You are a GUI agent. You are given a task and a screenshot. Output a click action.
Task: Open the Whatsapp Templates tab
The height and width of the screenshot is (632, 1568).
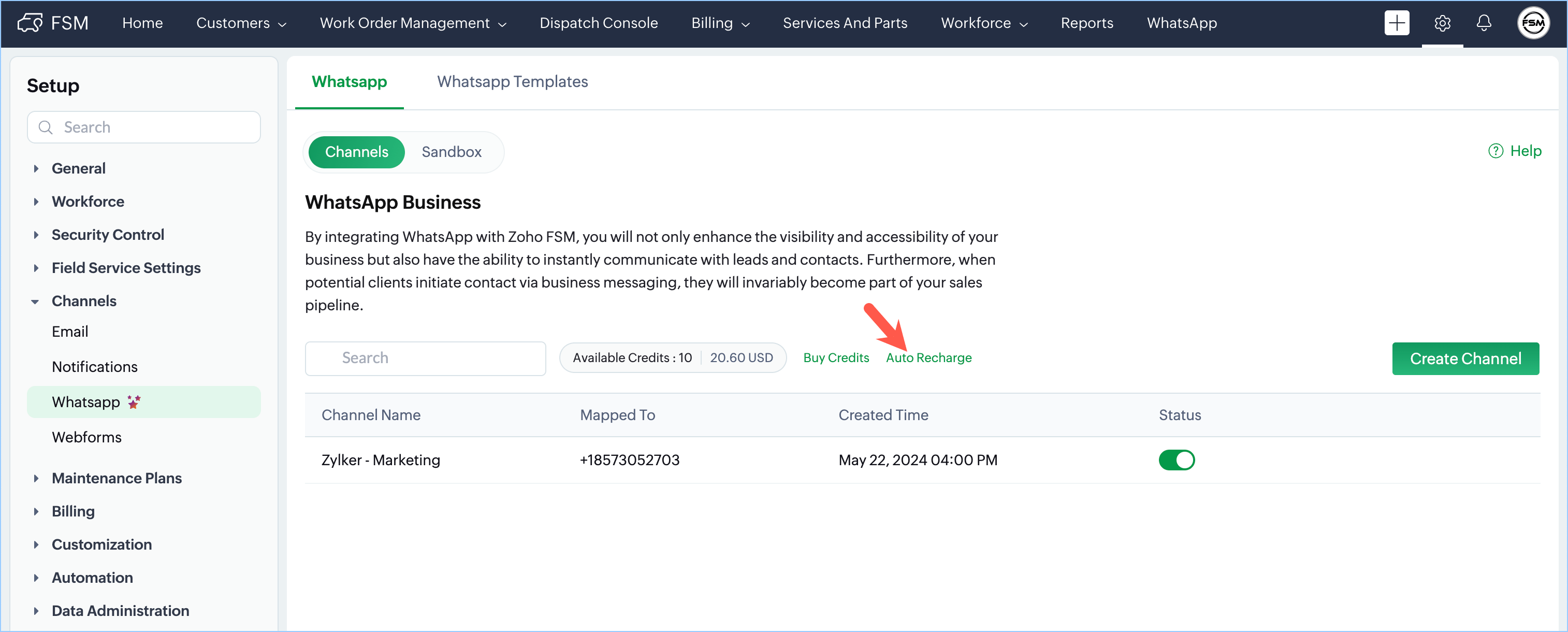512,81
